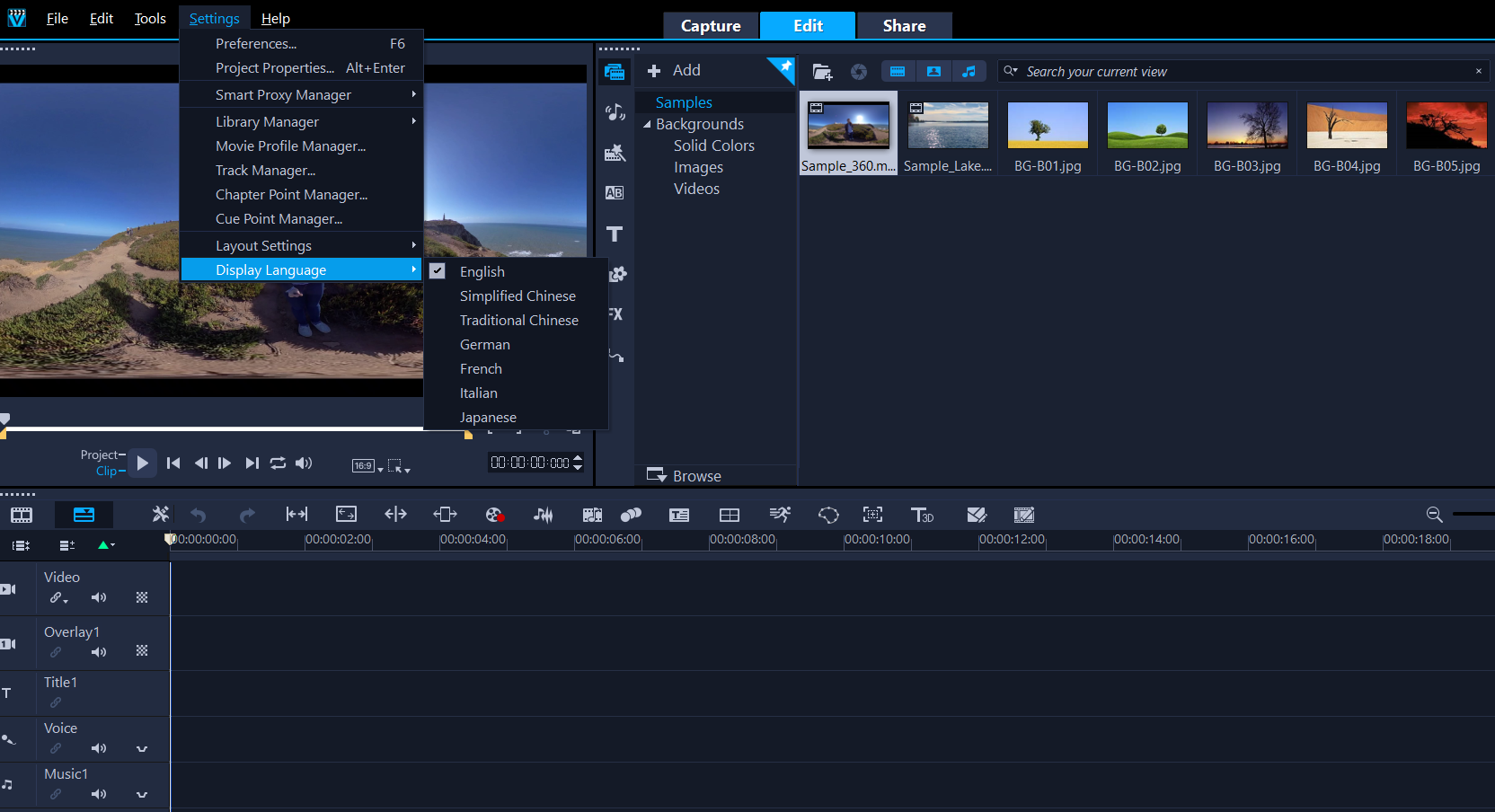Mute the Overlay1 track audio

point(99,652)
